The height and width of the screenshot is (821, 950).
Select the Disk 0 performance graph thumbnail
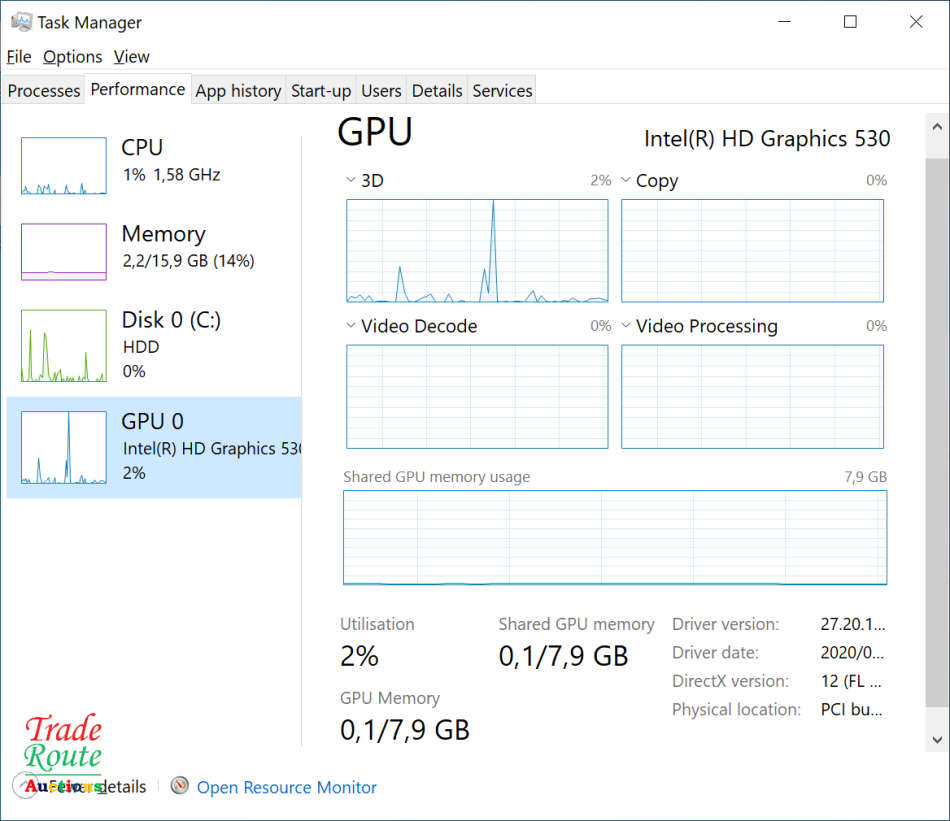(63, 345)
